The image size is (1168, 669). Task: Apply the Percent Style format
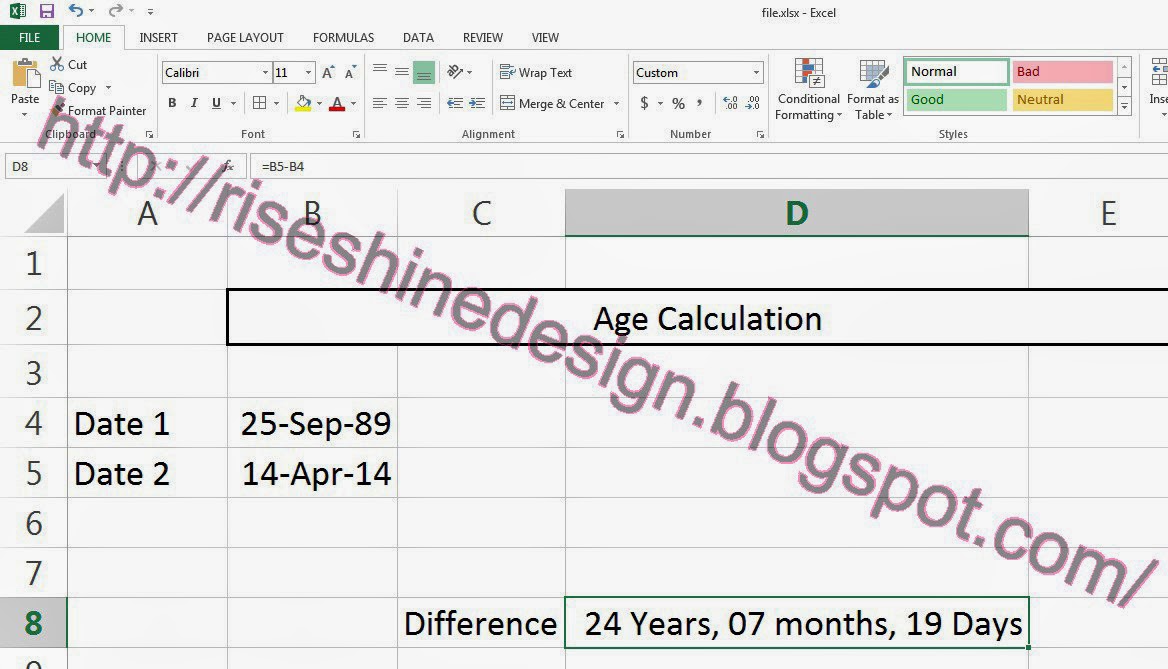(677, 103)
